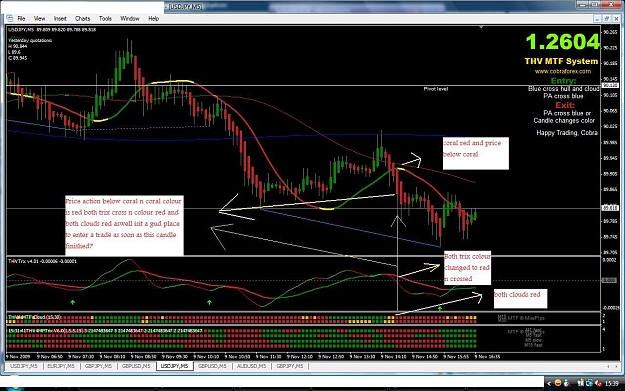
Task: Select the THV MTF System title text
Action: (561, 61)
